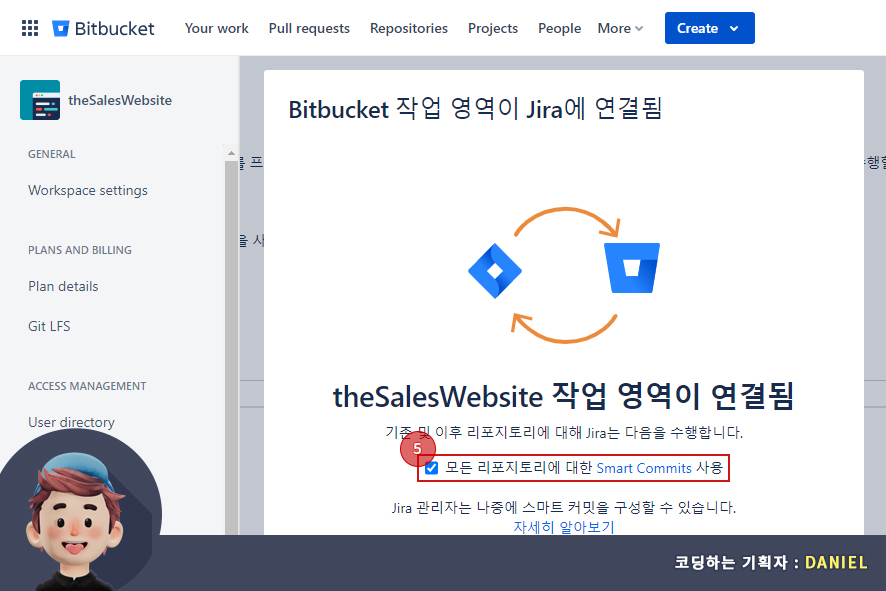Click the ACCESS MANAGEMENT heading

click(x=87, y=386)
